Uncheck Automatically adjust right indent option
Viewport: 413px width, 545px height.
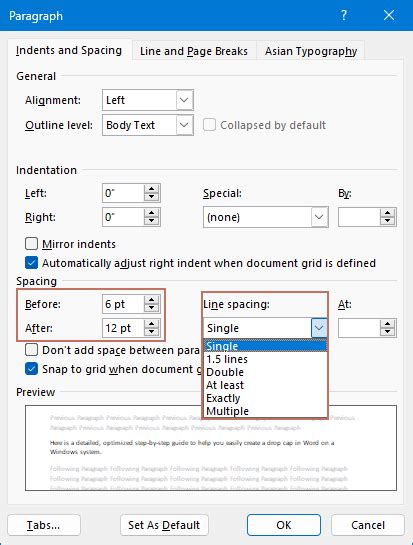[31, 263]
